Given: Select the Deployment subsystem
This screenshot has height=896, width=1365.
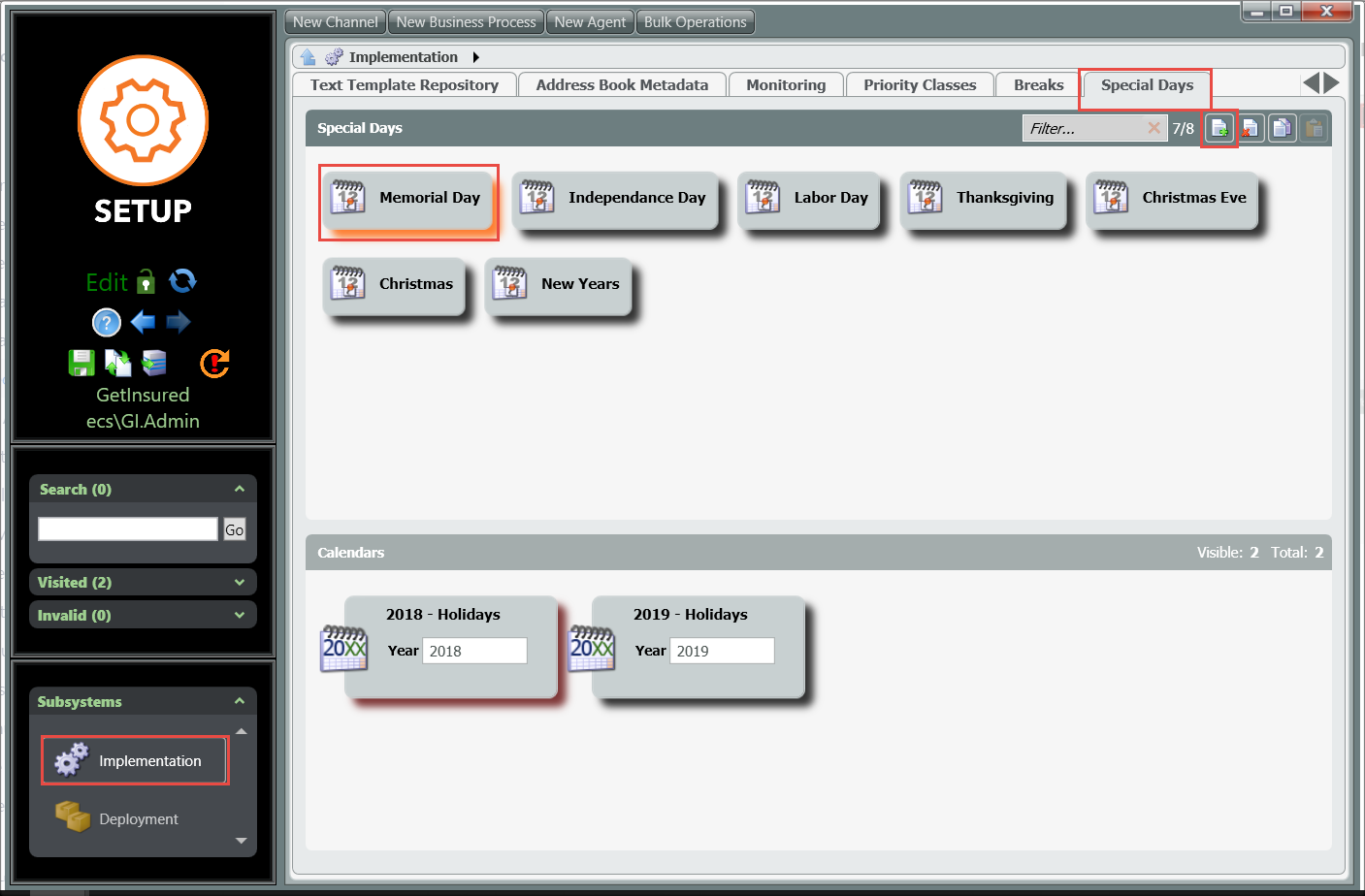Looking at the screenshot, I should [x=138, y=819].
